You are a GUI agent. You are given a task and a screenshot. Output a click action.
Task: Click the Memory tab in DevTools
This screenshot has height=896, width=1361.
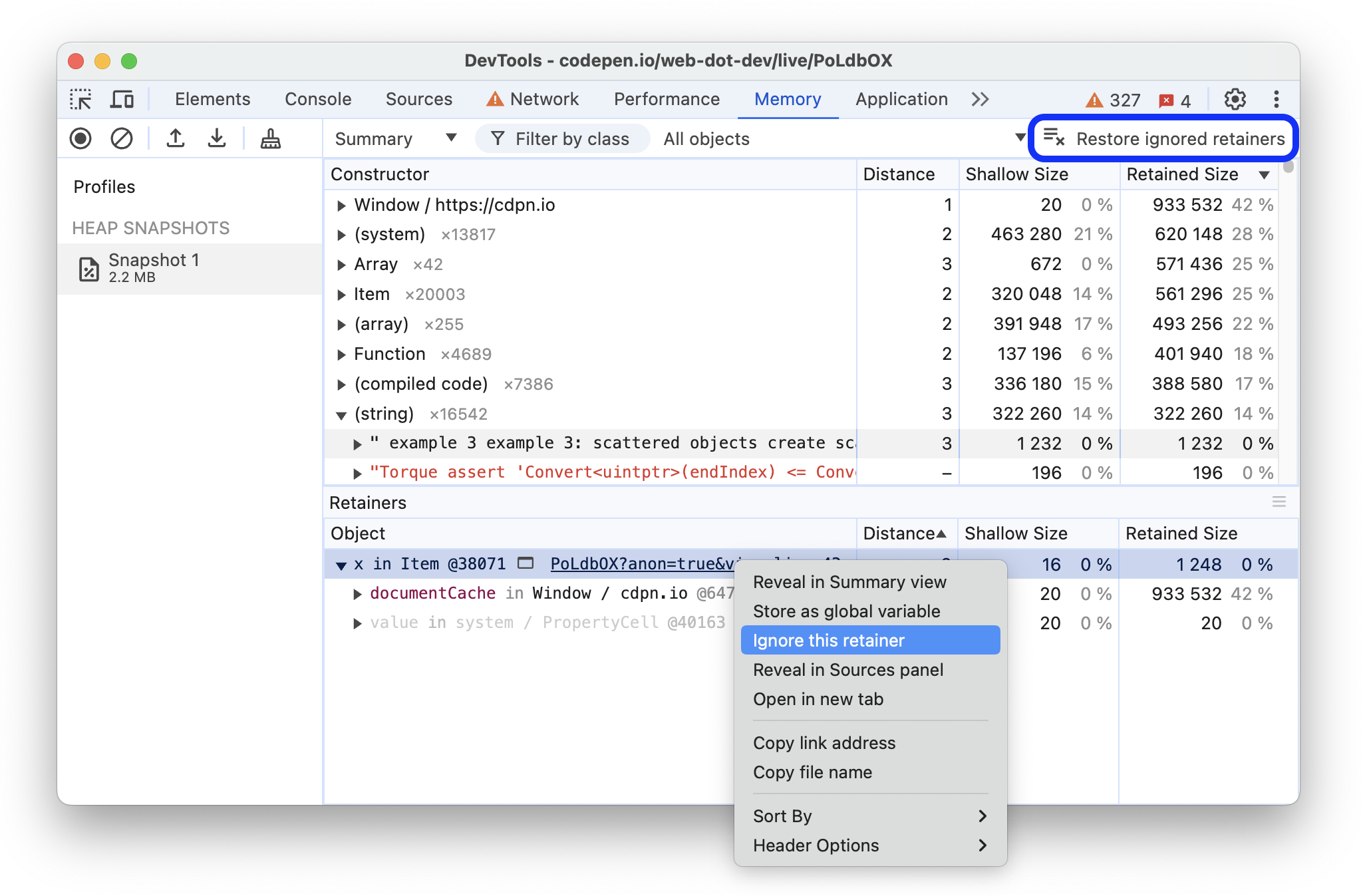pos(789,98)
